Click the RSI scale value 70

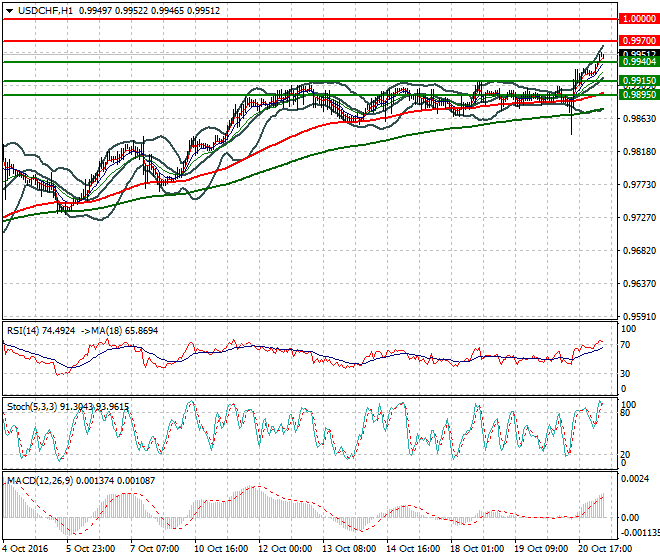[x=625, y=345]
